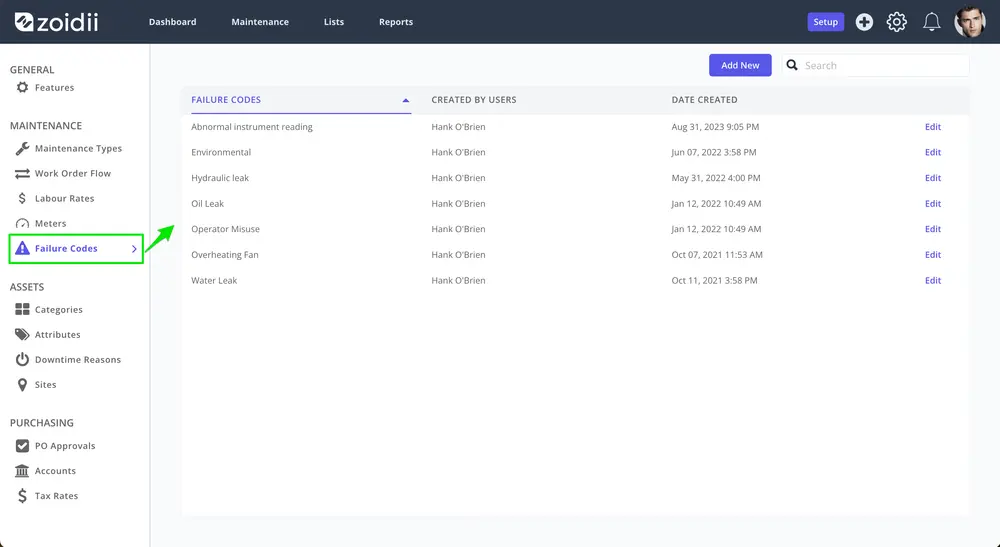This screenshot has height=547, width=1000.
Task: Select the Abnormal instrument reading text
Action: (252, 127)
